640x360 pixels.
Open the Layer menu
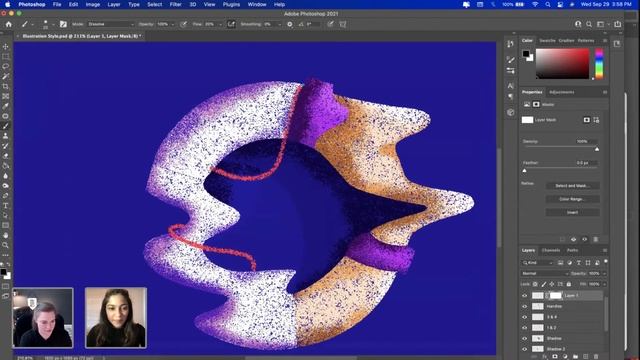[114, 4]
